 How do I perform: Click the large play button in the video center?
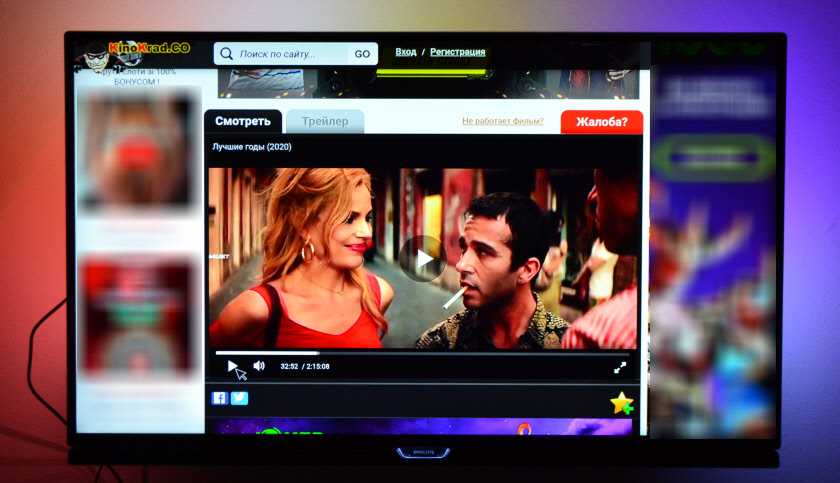[422, 259]
